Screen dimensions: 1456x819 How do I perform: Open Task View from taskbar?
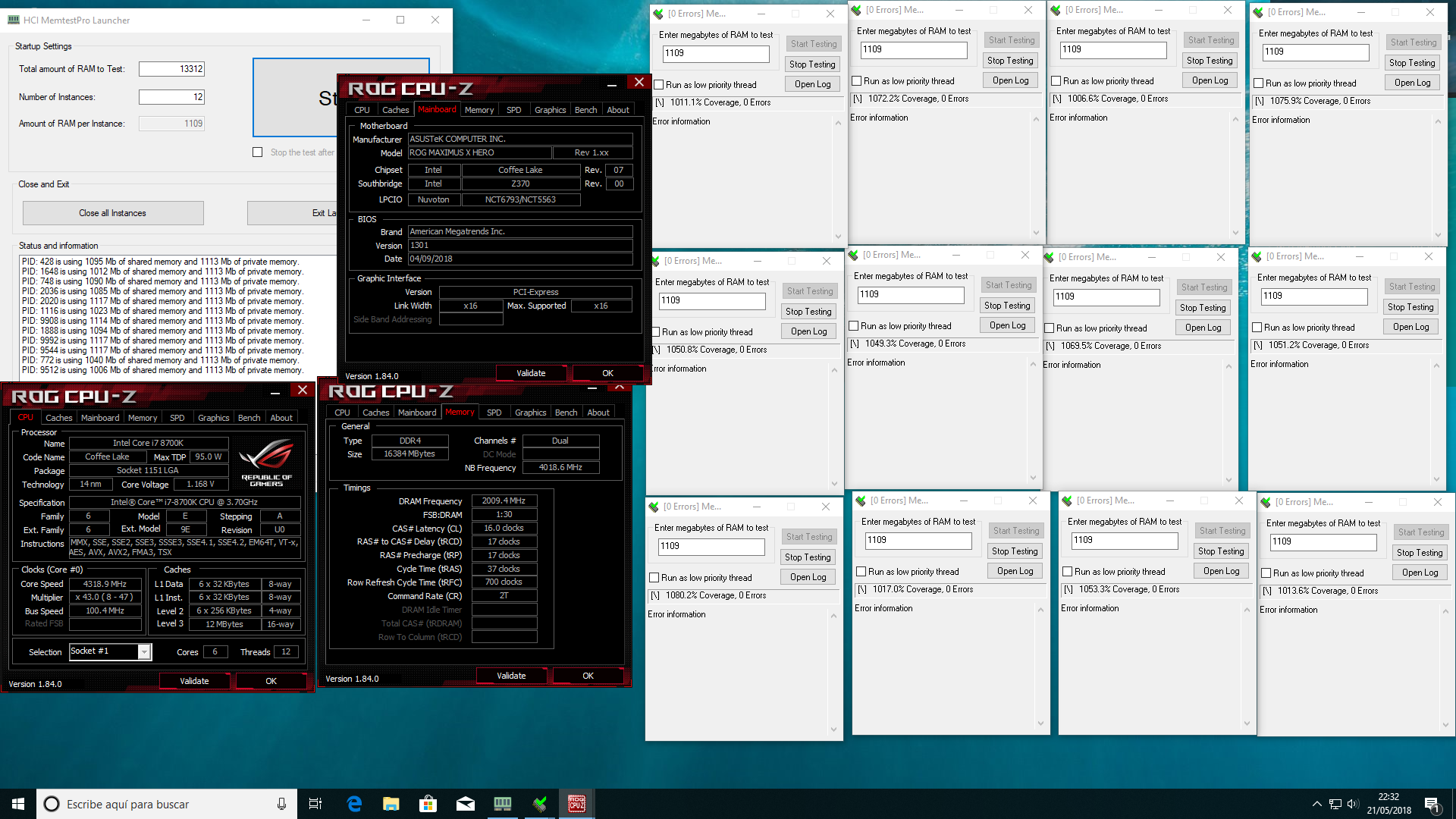pyautogui.click(x=315, y=804)
